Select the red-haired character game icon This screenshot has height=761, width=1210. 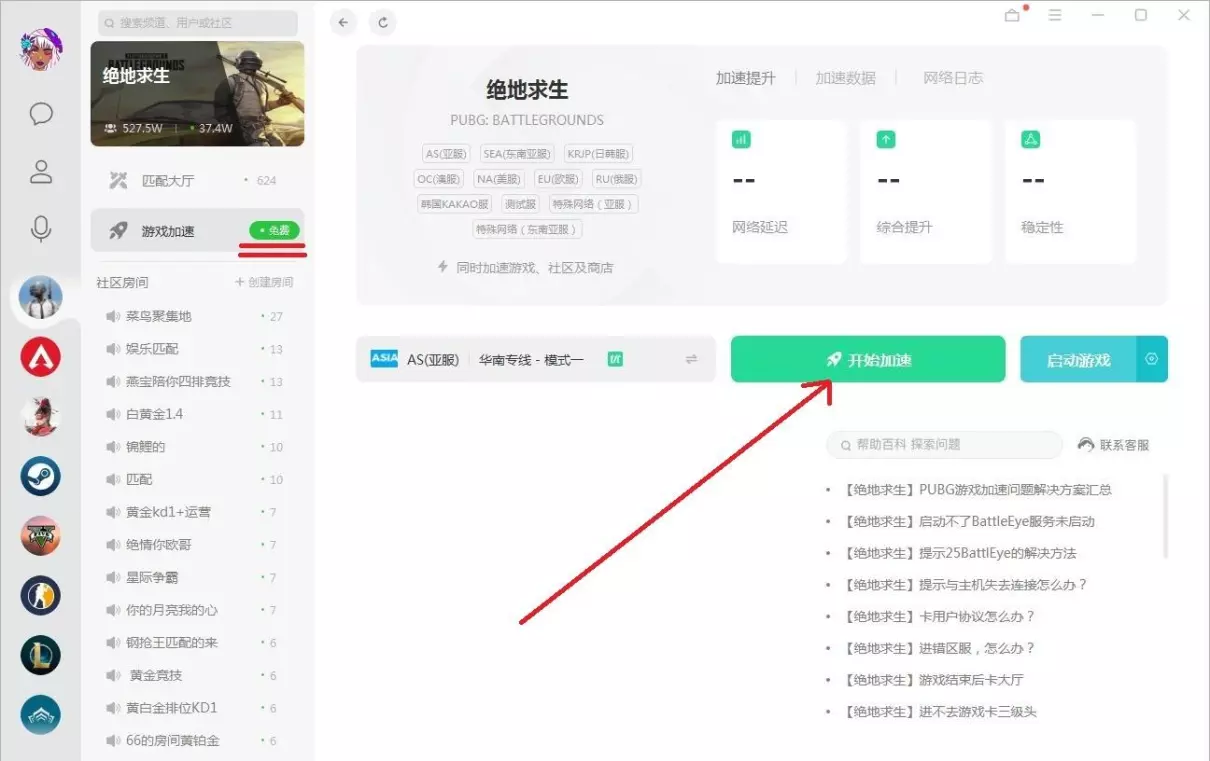(x=41, y=417)
